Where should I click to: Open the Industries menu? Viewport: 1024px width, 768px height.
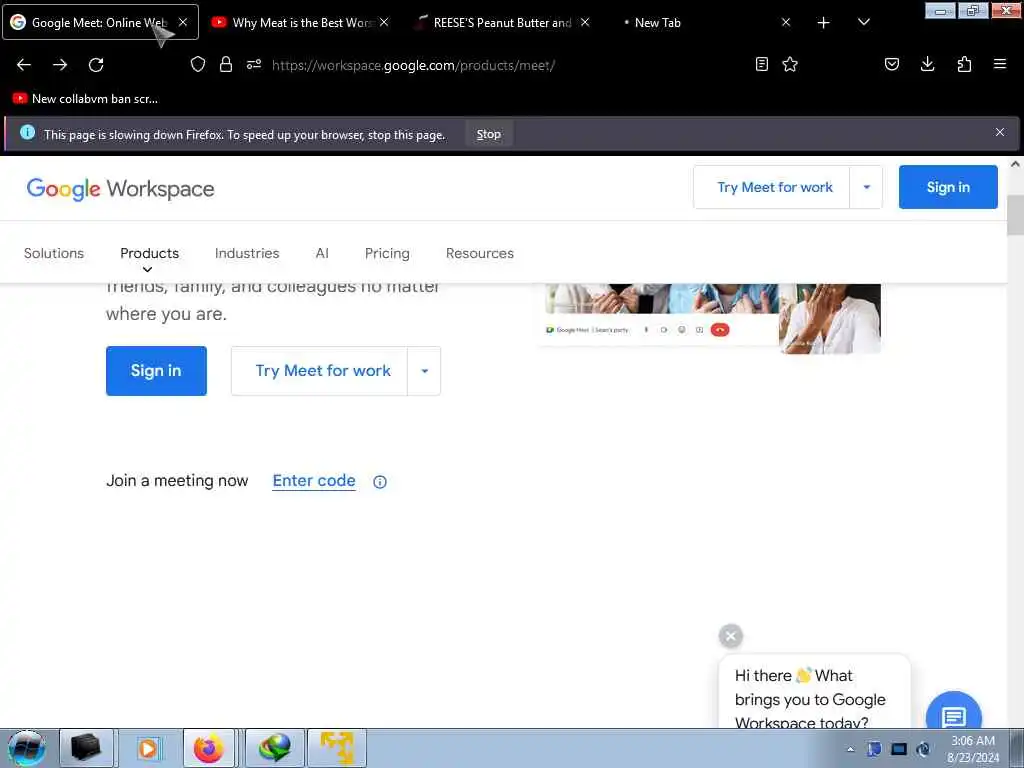coord(247,253)
